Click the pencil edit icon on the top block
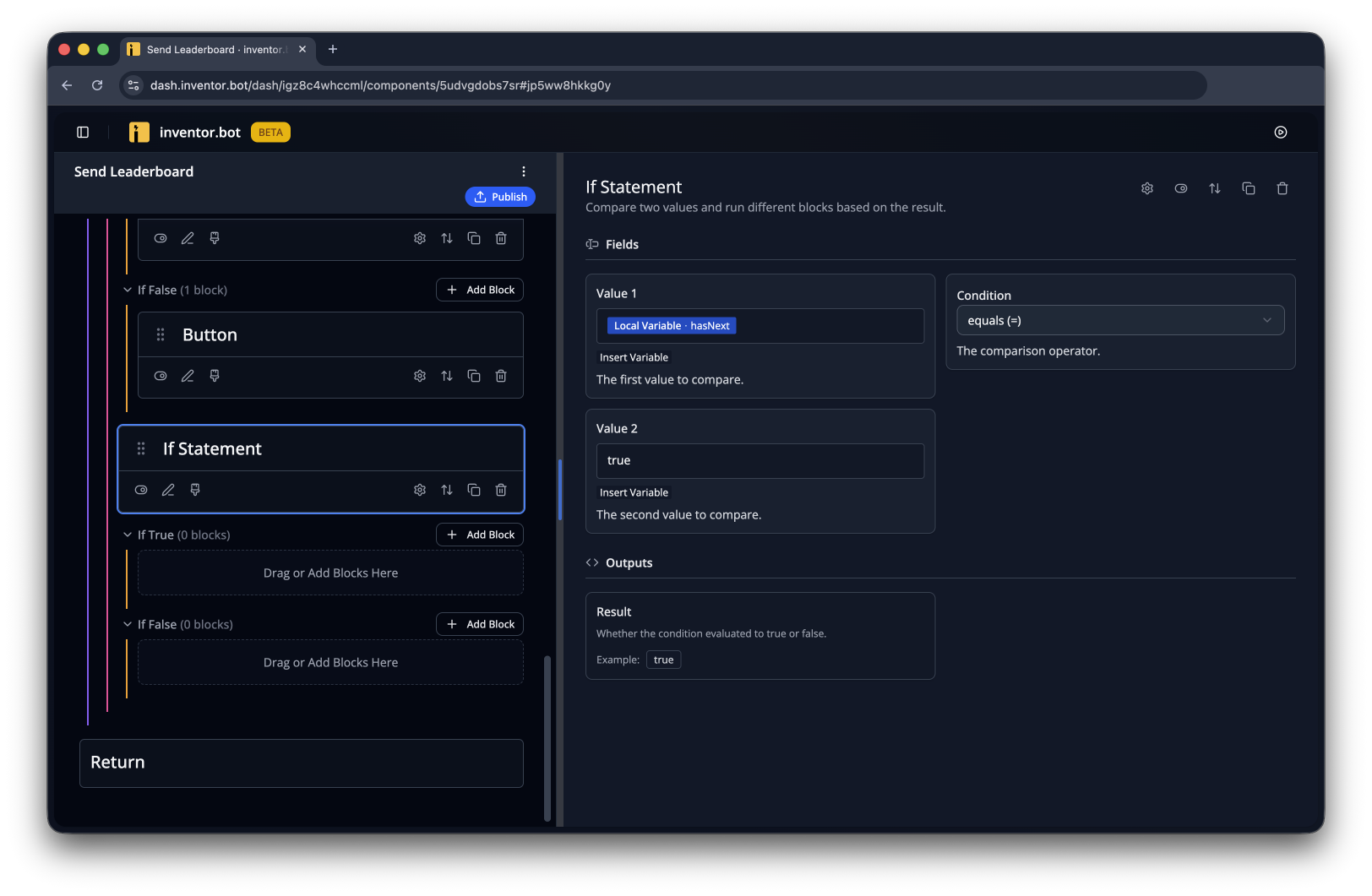This screenshot has width=1372, height=896. (188, 238)
